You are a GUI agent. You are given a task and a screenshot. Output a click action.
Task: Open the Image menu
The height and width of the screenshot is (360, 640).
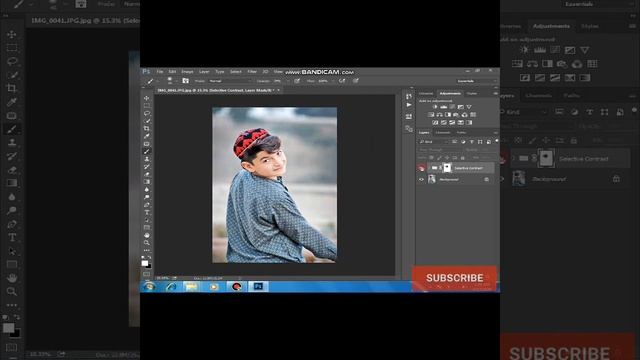click(187, 71)
